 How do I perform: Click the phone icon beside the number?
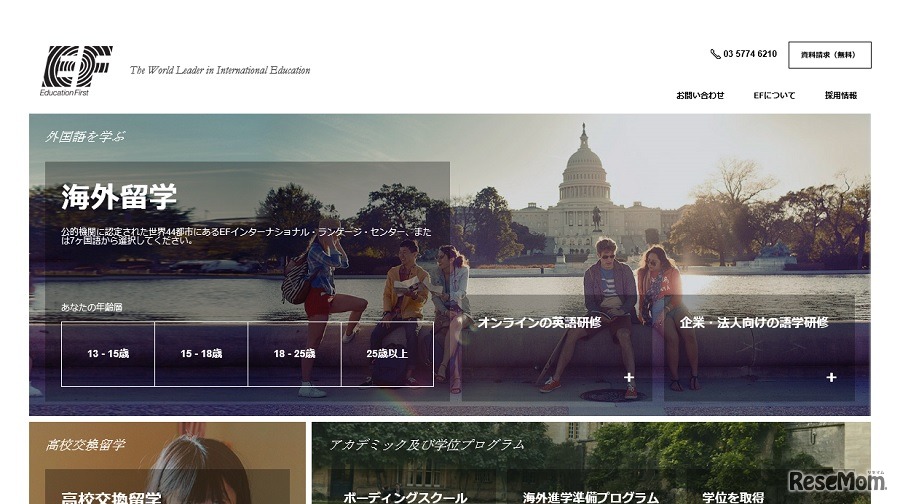coord(715,54)
